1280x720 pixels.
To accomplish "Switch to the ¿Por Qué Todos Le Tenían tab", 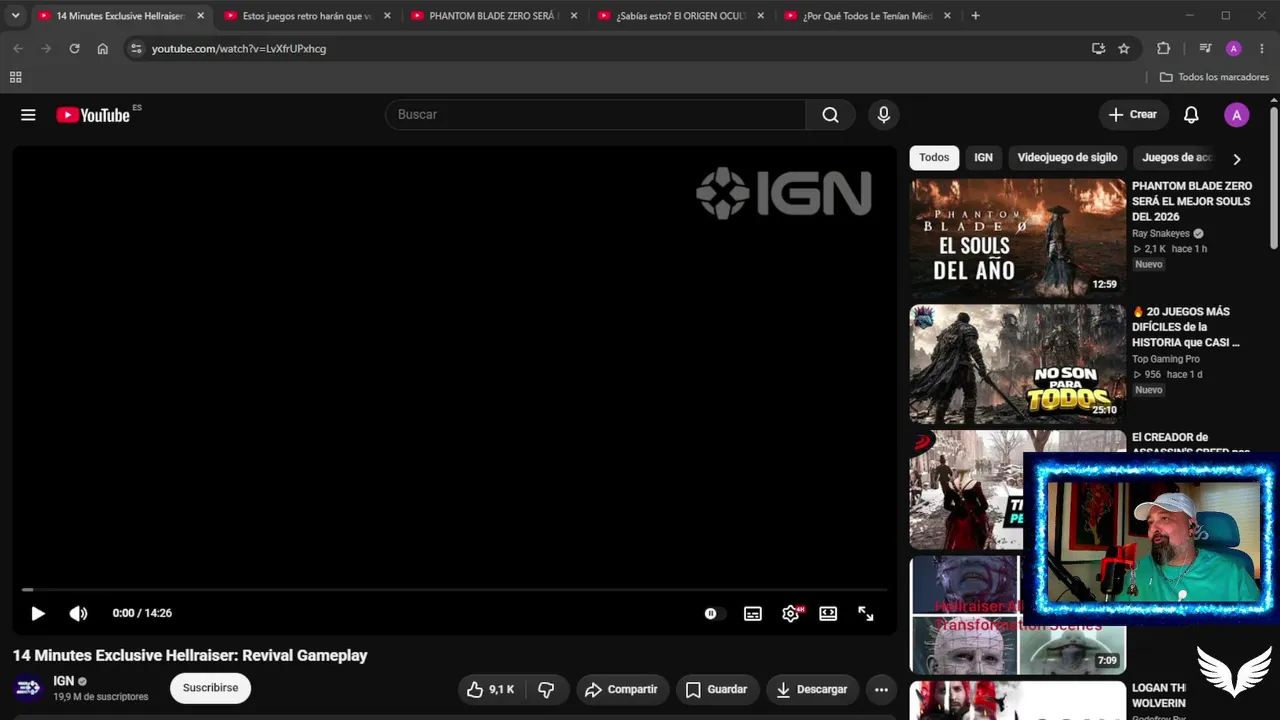I will (x=868, y=16).
